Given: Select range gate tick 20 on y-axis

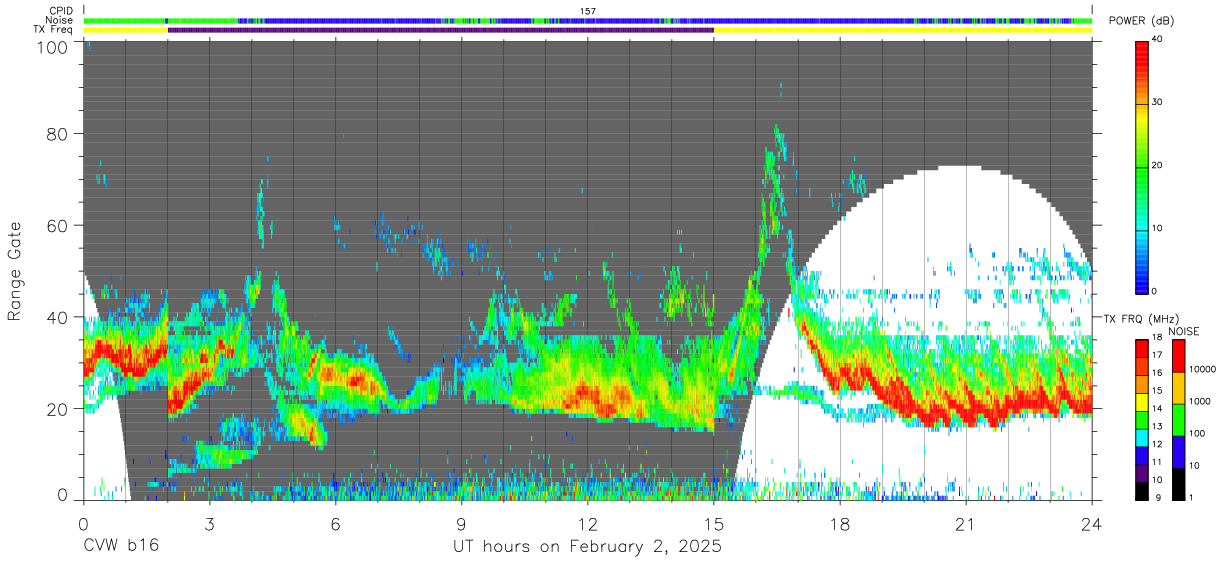Looking at the screenshot, I should point(57,409).
